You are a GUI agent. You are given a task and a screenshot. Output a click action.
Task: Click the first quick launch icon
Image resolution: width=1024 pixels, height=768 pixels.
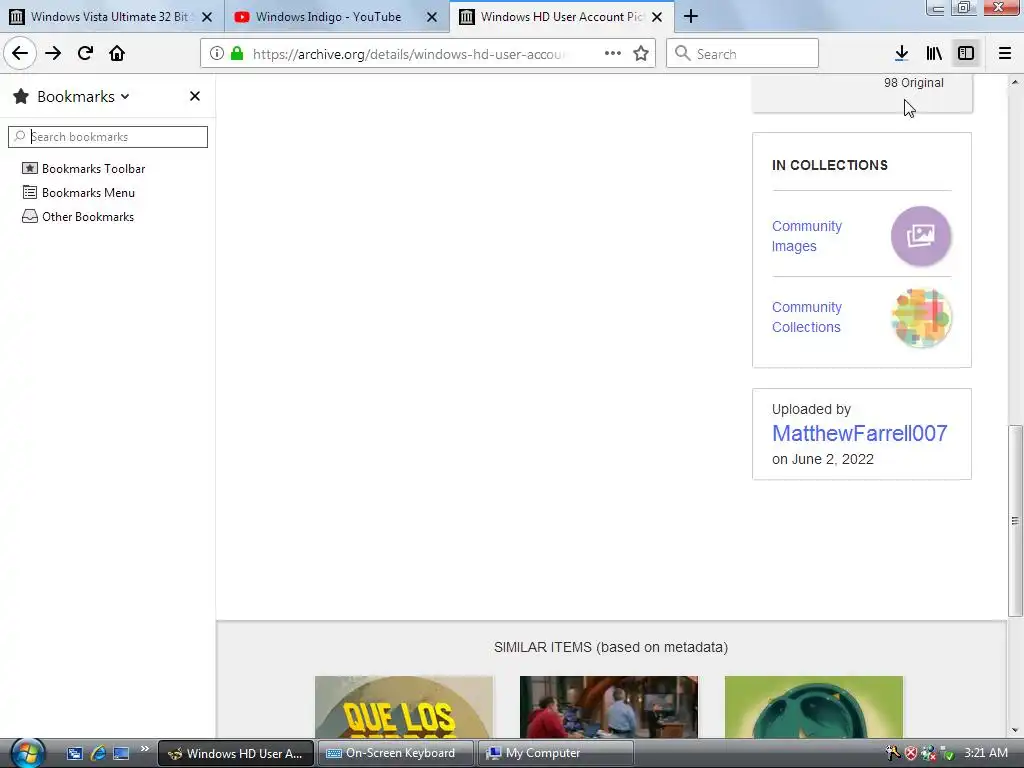pyautogui.click(x=74, y=753)
